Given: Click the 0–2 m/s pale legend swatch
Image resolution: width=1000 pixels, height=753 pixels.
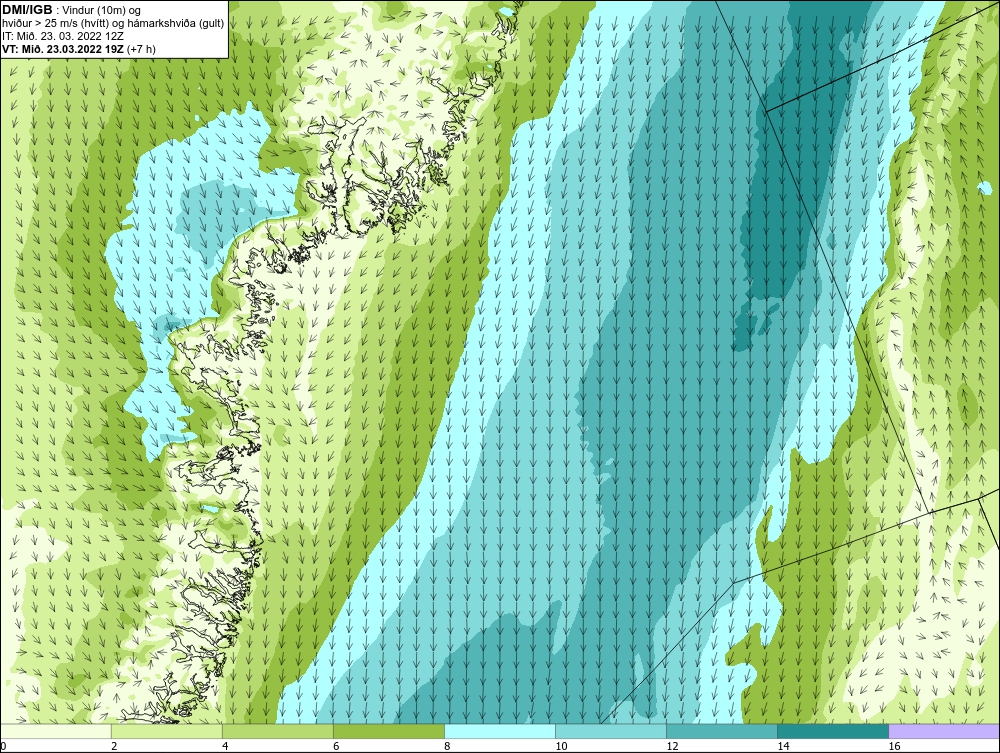Looking at the screenshot, I should [56, 731].
